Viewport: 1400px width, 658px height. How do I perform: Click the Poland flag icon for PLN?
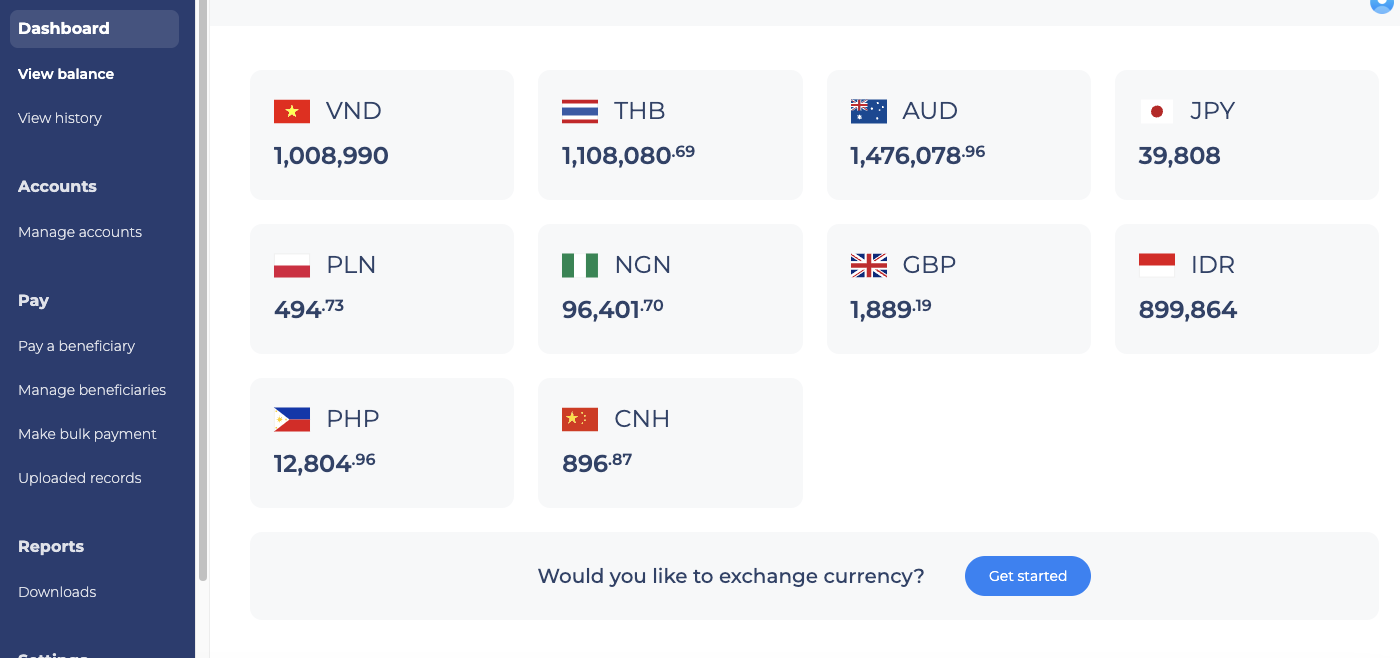292,265
